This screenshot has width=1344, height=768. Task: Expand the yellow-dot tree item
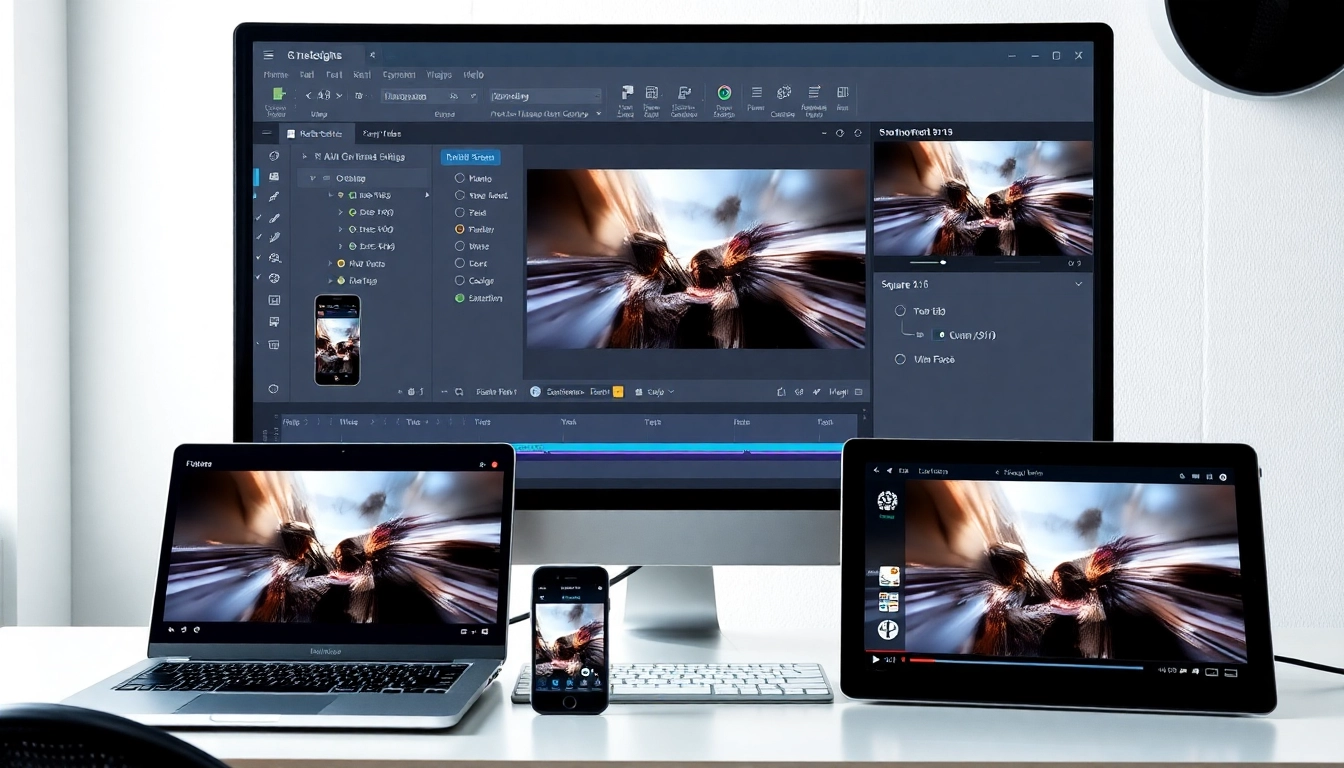[330, 264]
